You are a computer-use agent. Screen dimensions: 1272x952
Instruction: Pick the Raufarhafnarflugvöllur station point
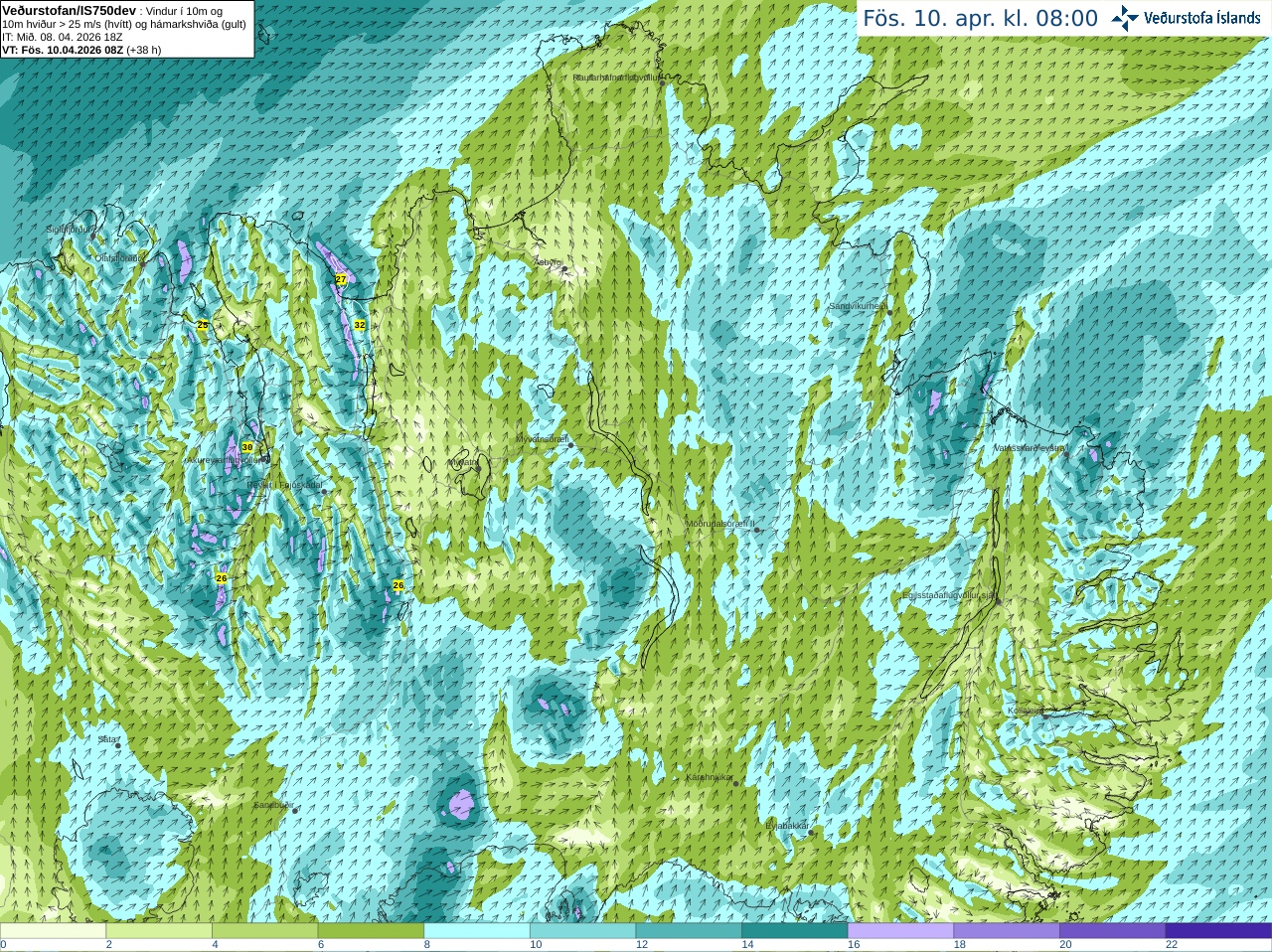(663, 83)
